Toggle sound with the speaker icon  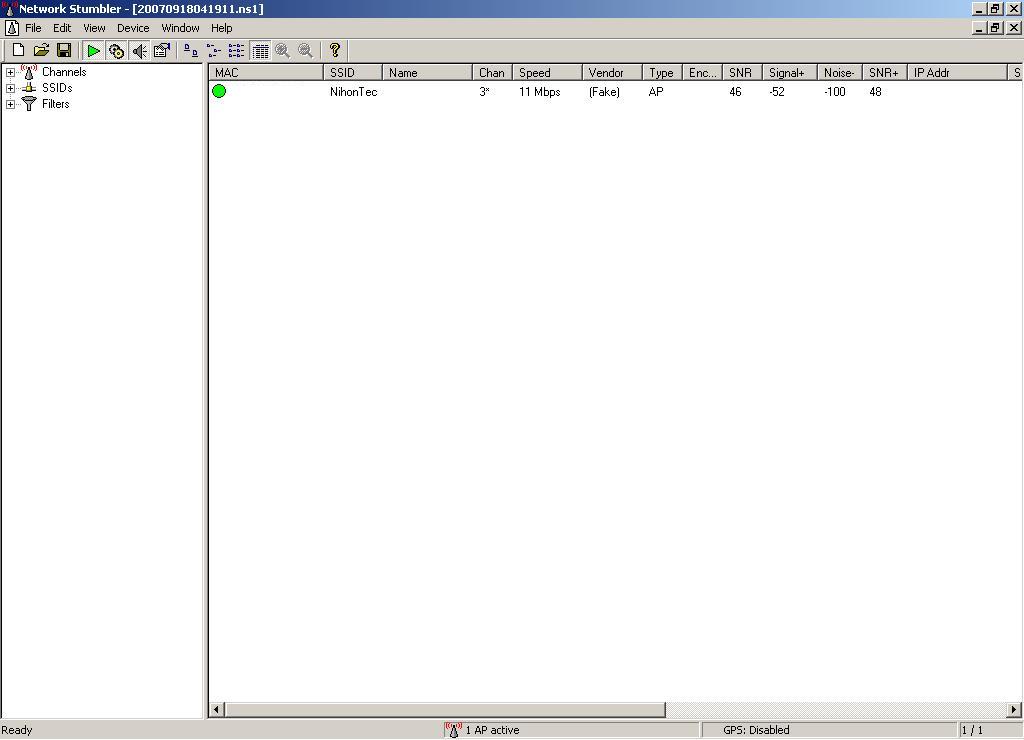(x=139, y=50)
